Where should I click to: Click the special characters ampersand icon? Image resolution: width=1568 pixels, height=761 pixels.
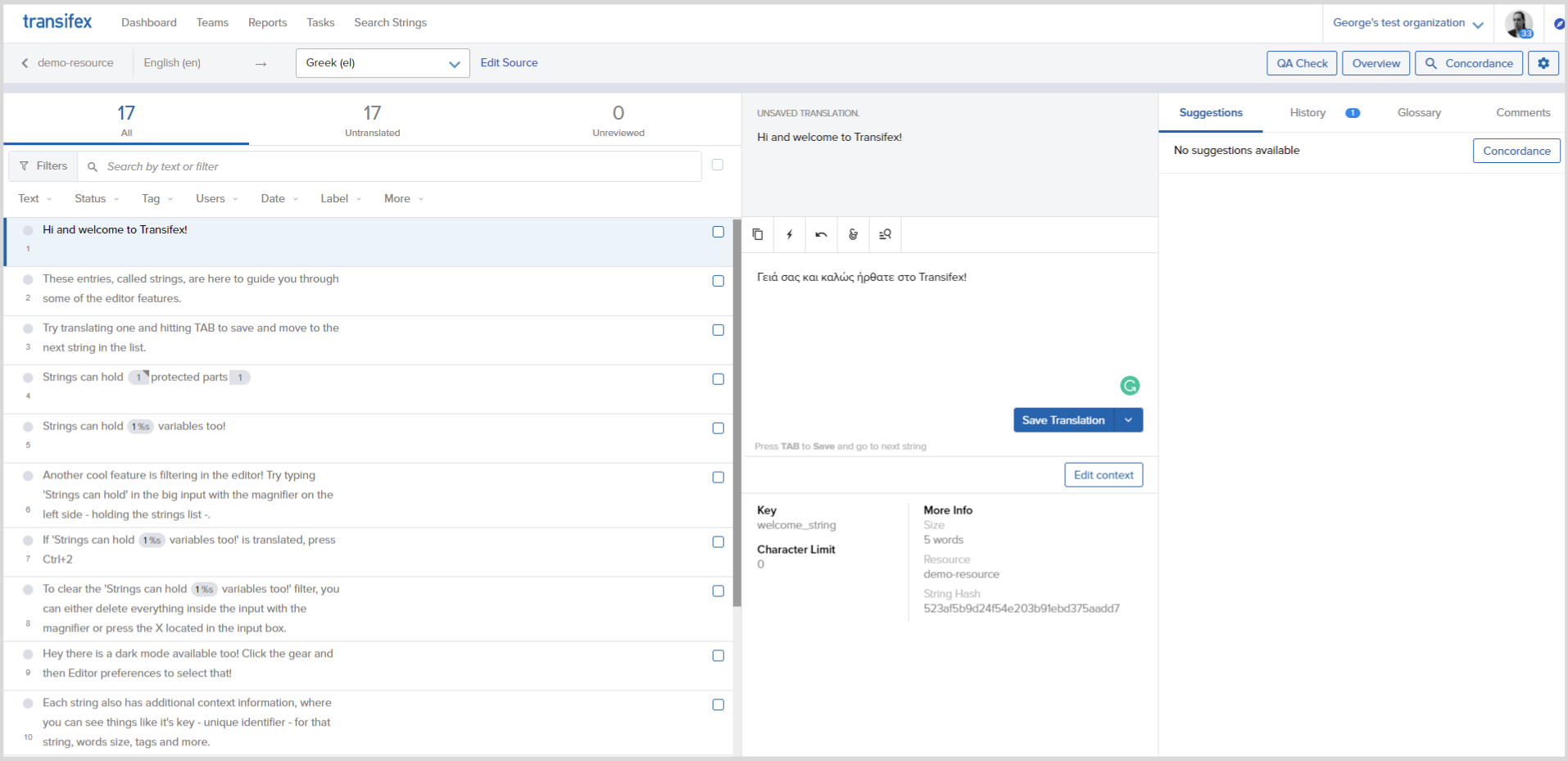853,234
